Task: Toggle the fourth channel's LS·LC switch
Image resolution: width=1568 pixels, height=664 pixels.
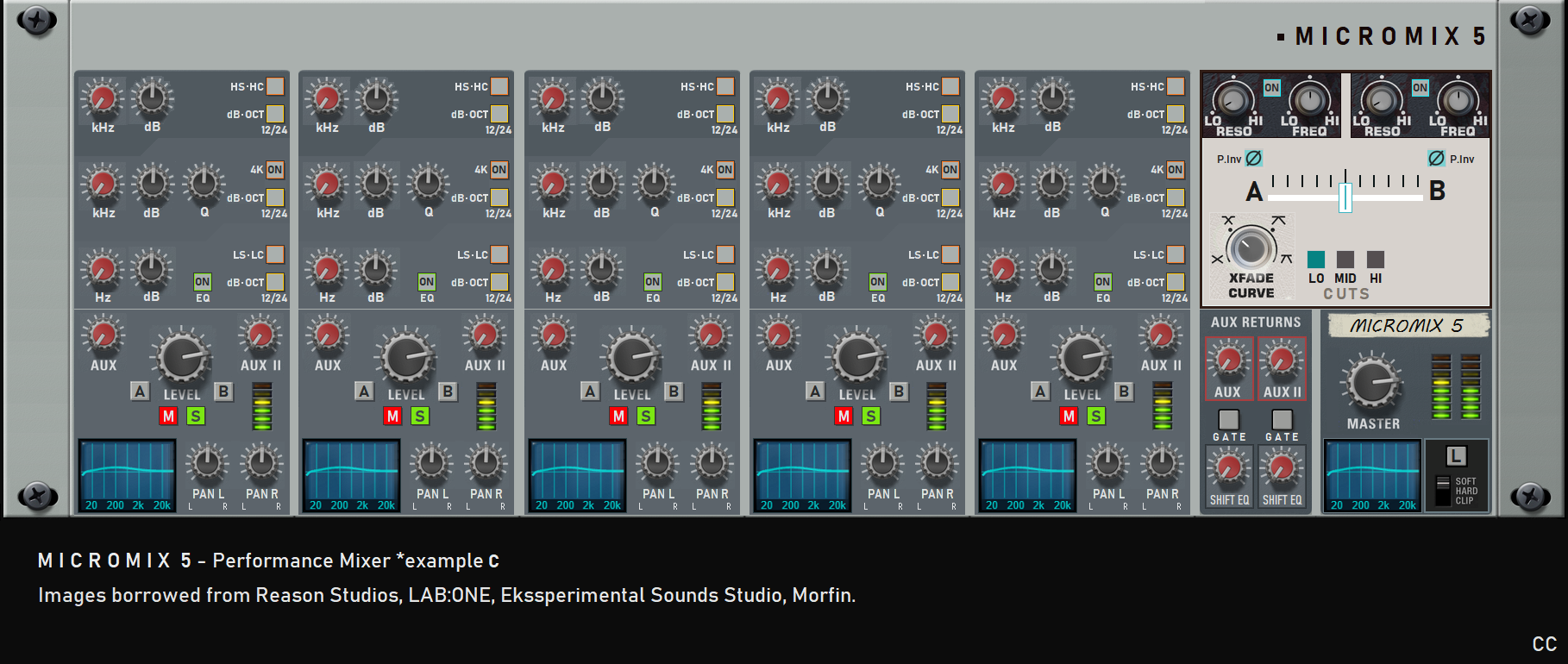Action: [x=950, y=254]
